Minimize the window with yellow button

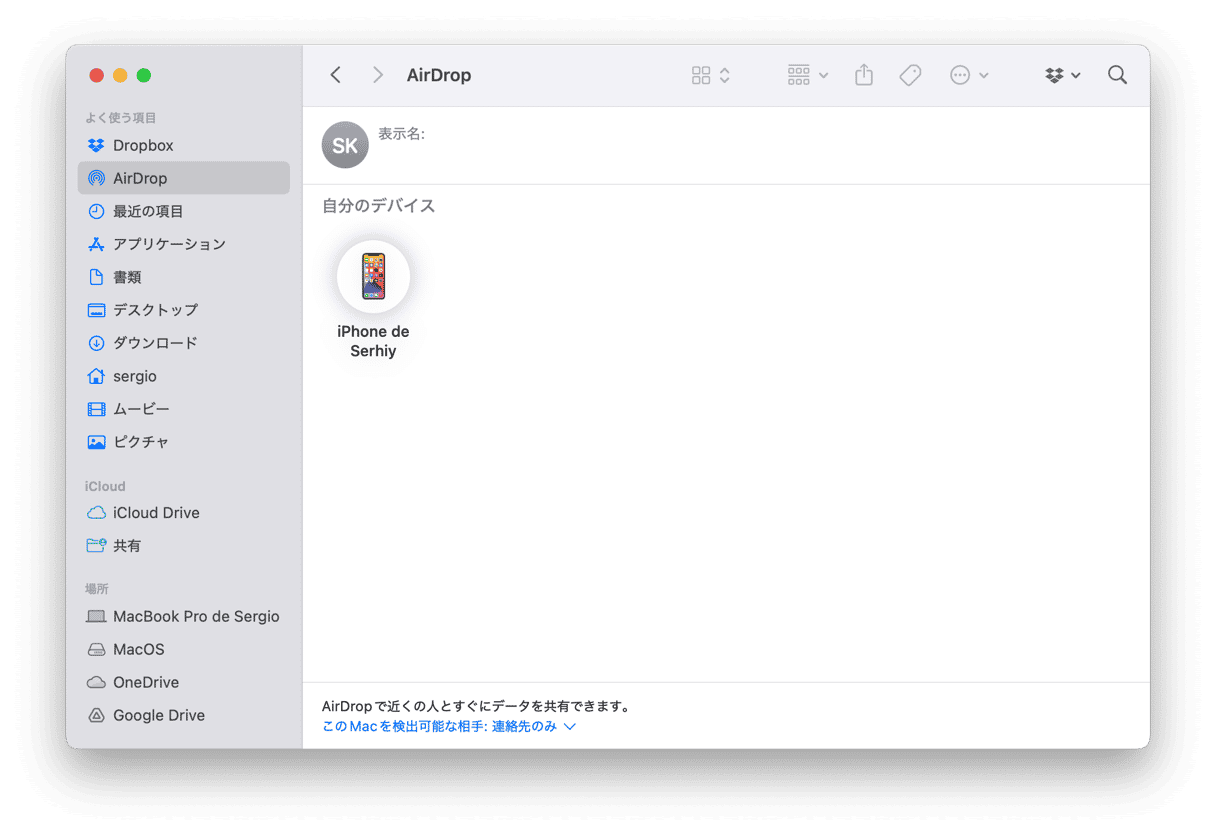(120, 75)
